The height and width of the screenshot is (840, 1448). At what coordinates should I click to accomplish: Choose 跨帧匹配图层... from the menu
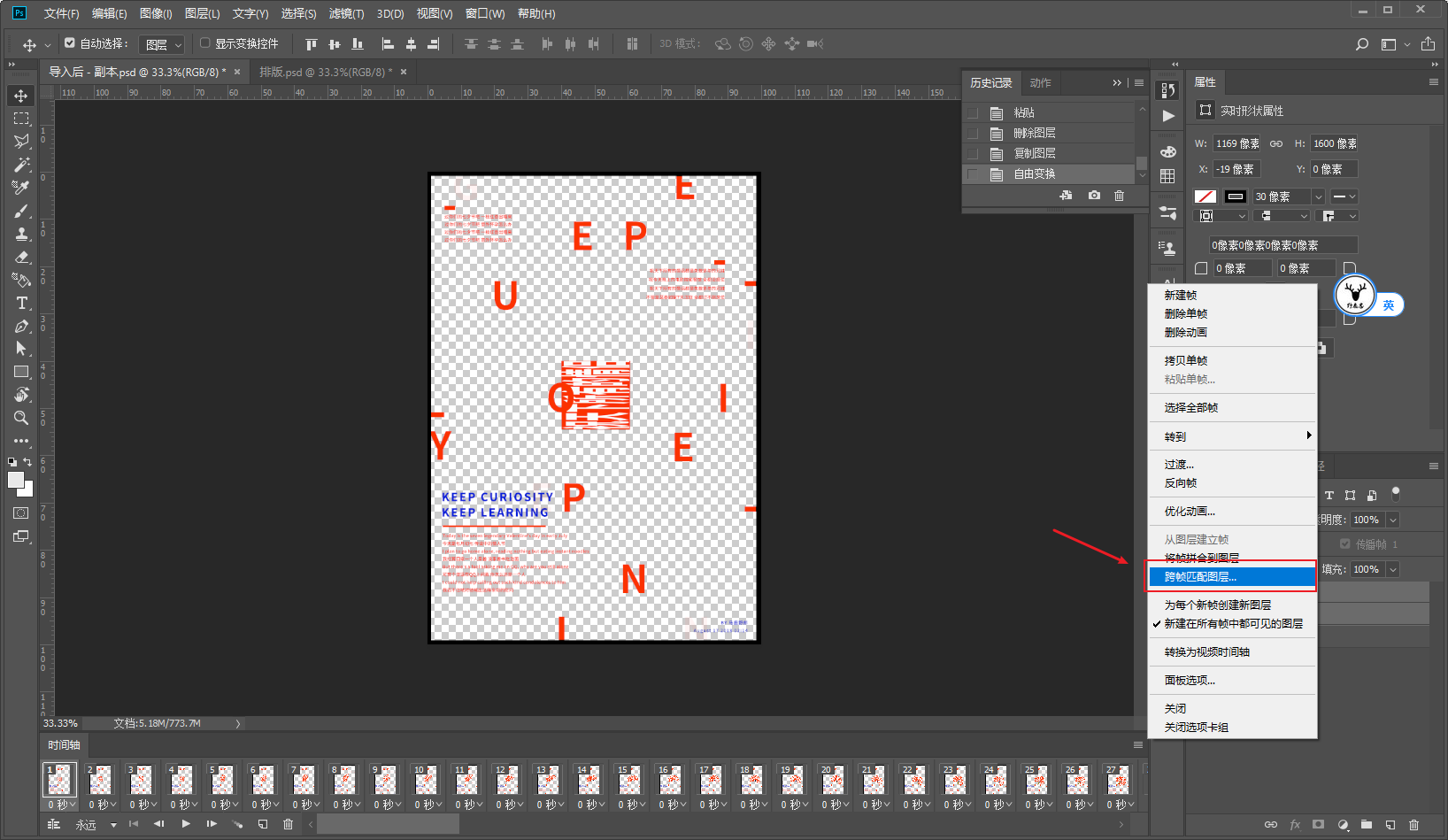[1233, 577]
